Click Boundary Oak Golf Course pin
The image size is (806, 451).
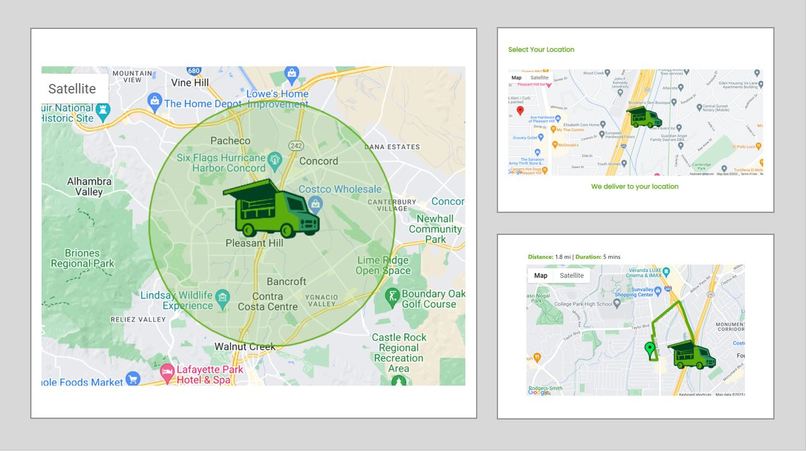392,298
